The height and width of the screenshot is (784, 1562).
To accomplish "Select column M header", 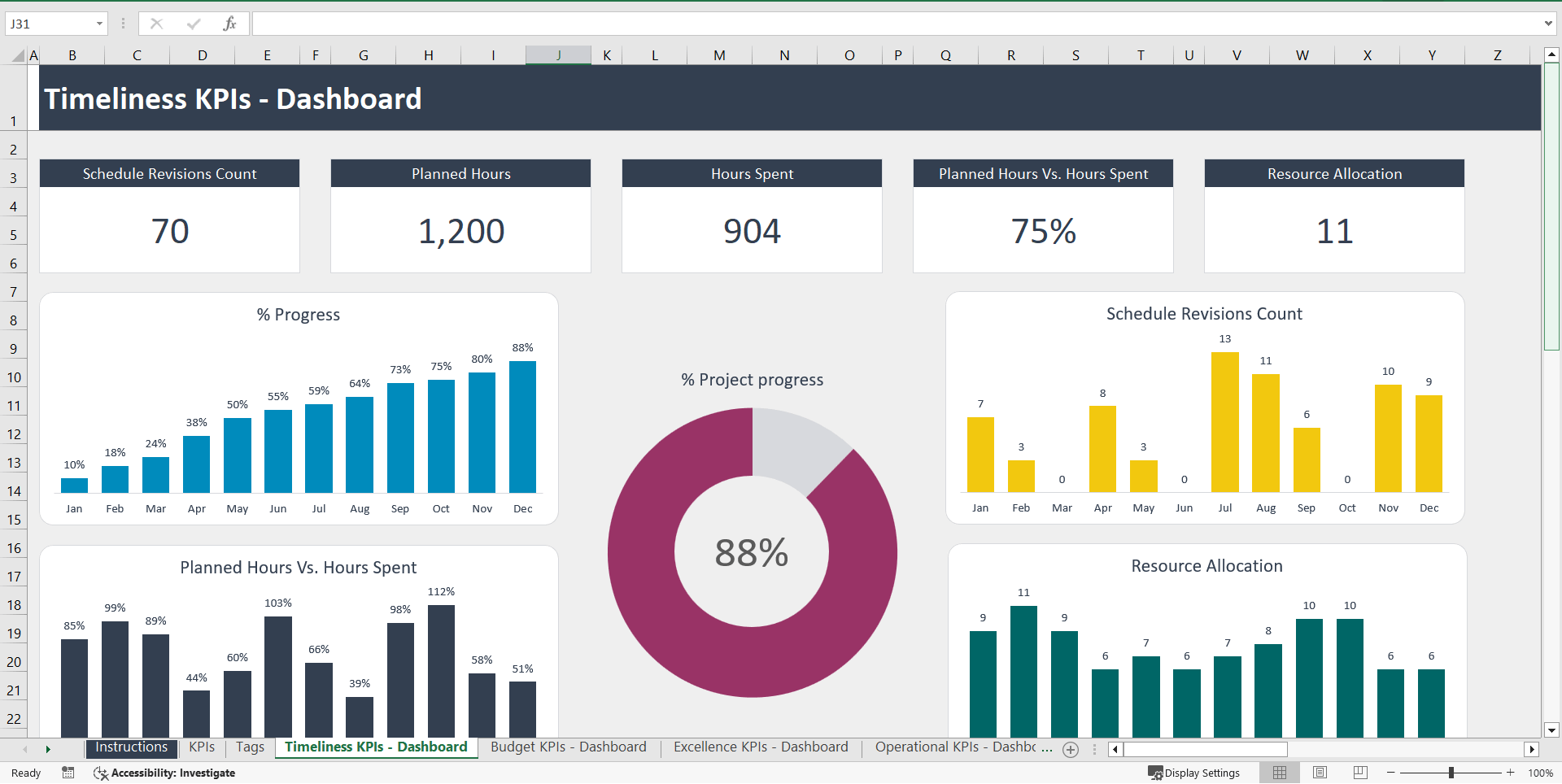I will [719, 55].
